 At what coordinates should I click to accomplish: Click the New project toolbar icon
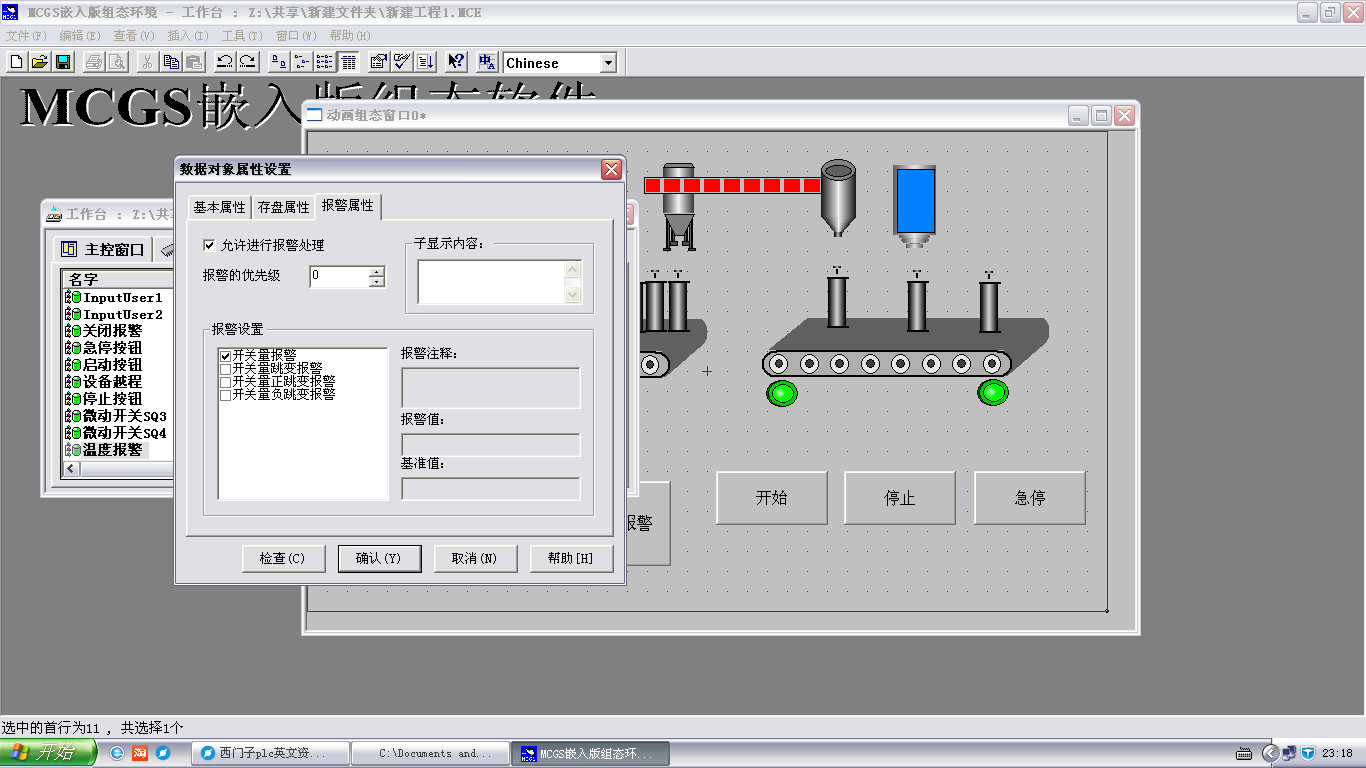[16, 62]
